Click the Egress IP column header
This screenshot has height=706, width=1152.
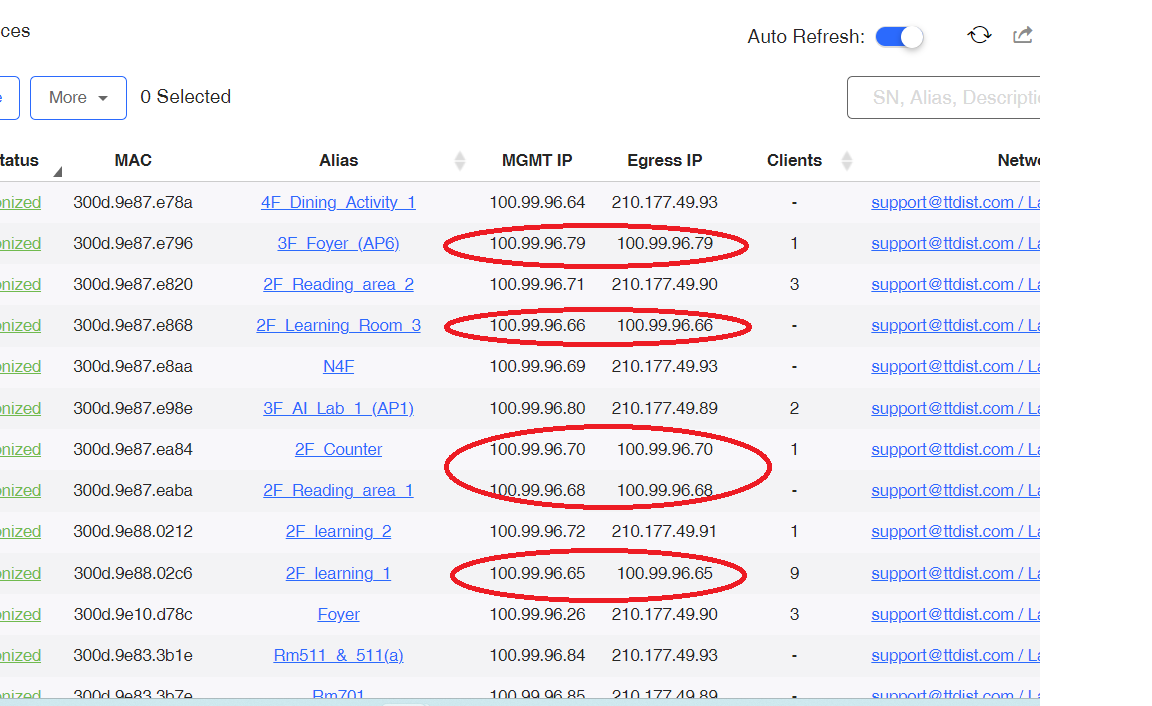pyautogui.click(x=664, y=161)
